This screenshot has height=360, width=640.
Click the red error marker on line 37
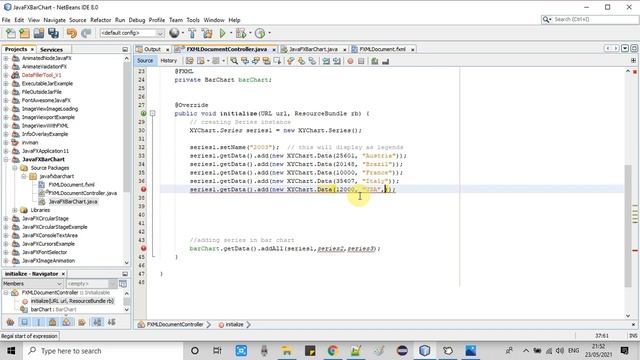143,189
